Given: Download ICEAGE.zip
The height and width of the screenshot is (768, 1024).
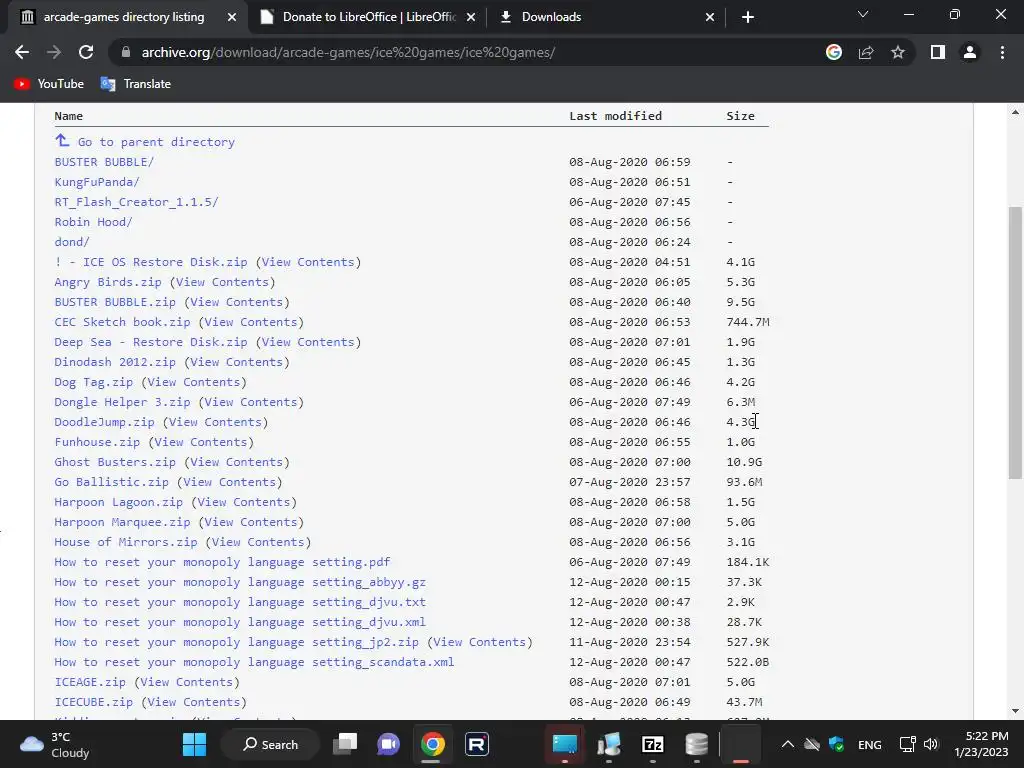Looking at the screenshot, I should pos(90,682).
